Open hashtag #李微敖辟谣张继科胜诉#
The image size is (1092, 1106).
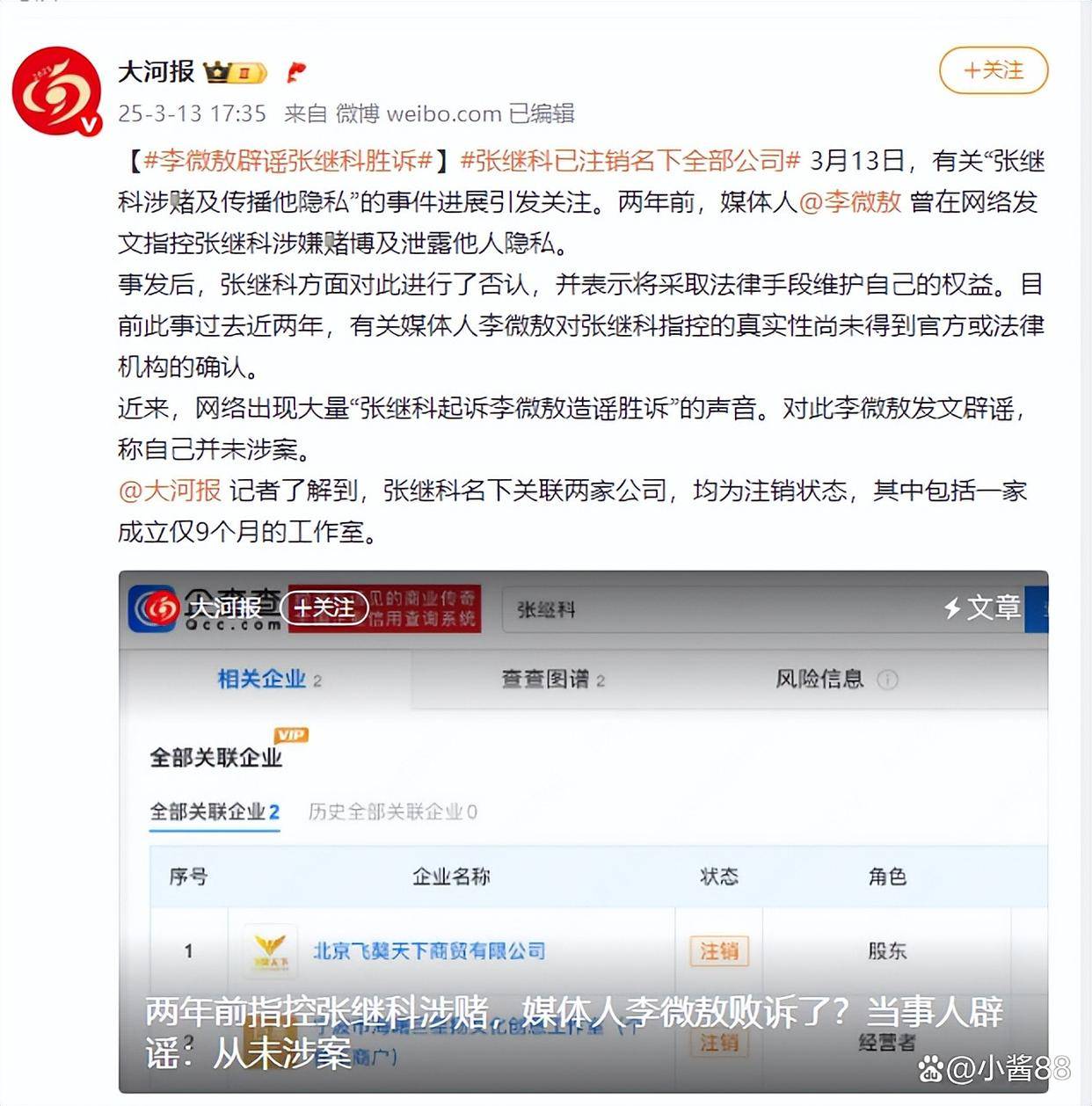coord(288,160)
